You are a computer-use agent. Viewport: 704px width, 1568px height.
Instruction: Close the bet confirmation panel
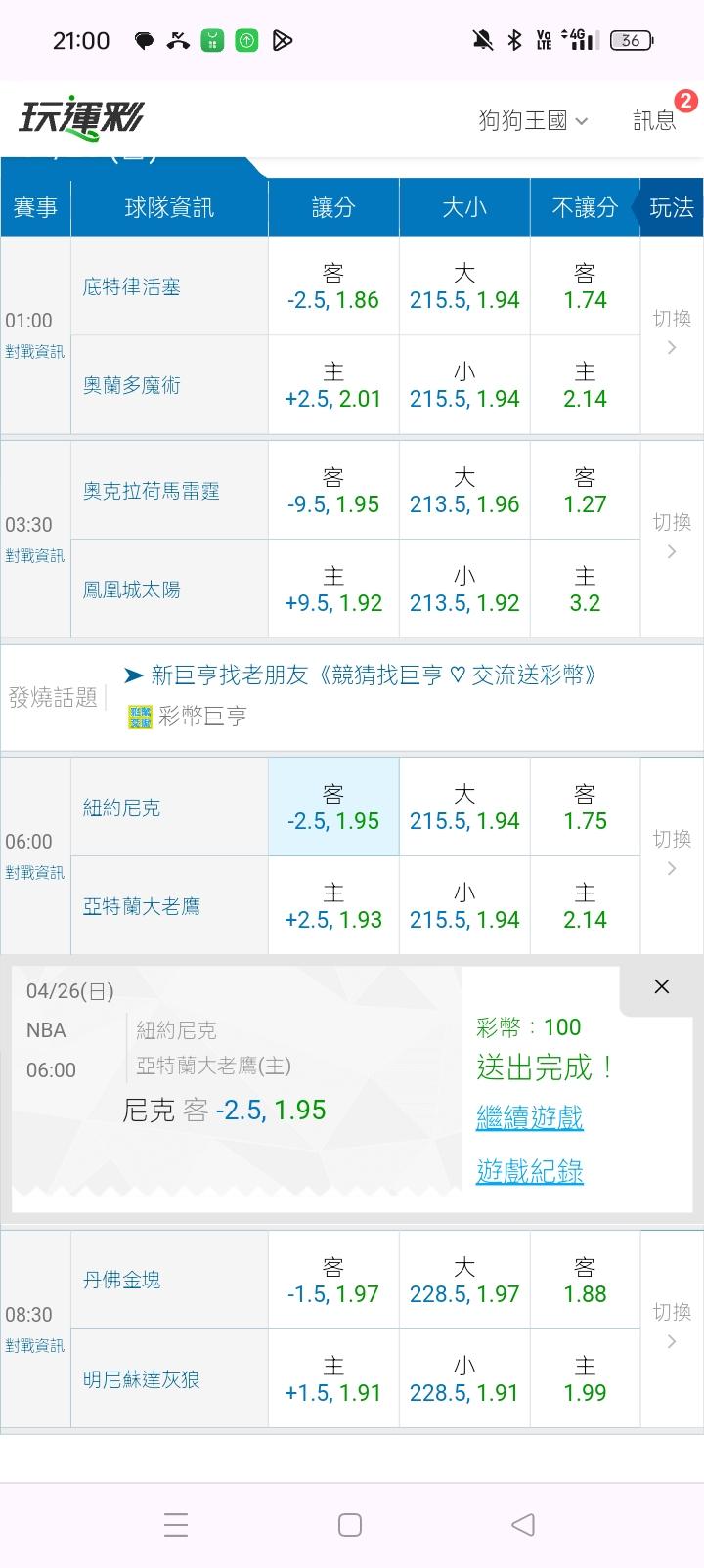(662, 987)
